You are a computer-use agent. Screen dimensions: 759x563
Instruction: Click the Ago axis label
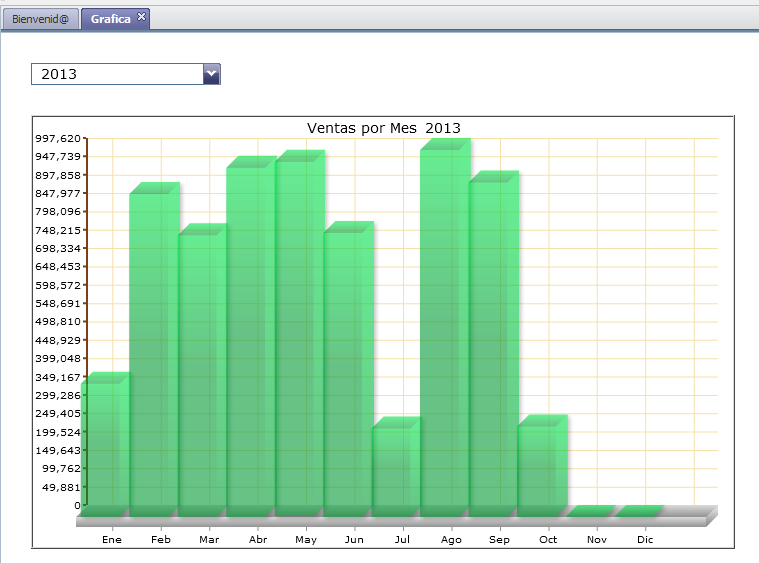pyautogui.click(x=451, y=540)
